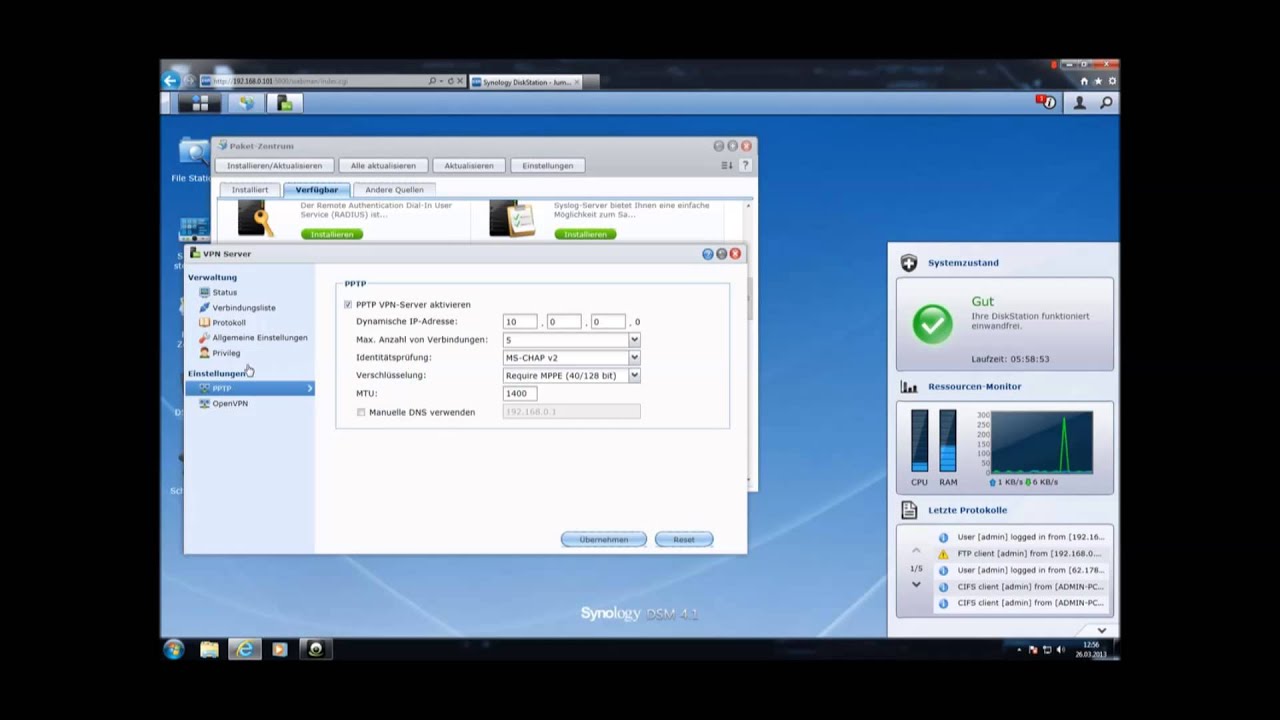Click the first IP octet field showing 10

pyautogui.click(x=520, y=322)
